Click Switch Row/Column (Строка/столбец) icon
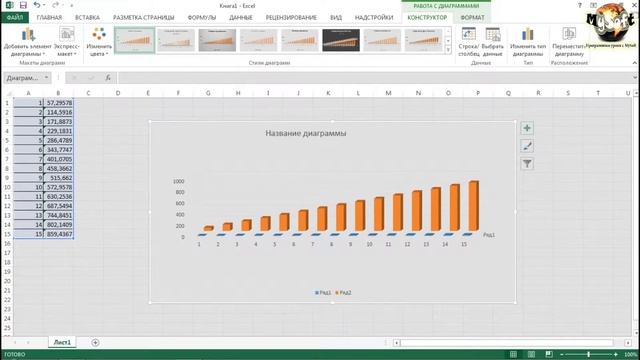Viewport: 640px width, 360px height. coord(469,42)
